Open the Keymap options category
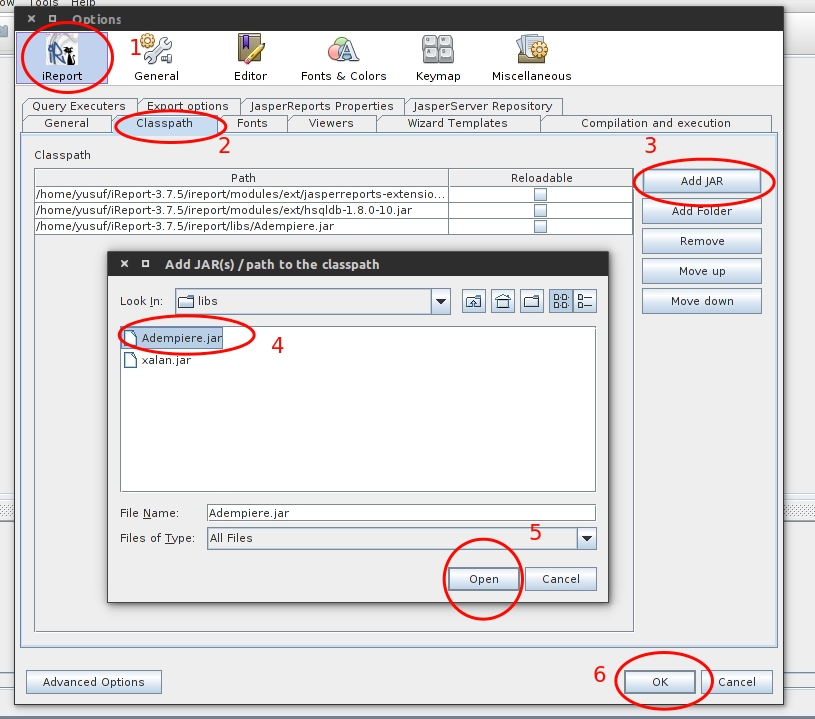Screen dimensions: 815x719 point(438,58)
